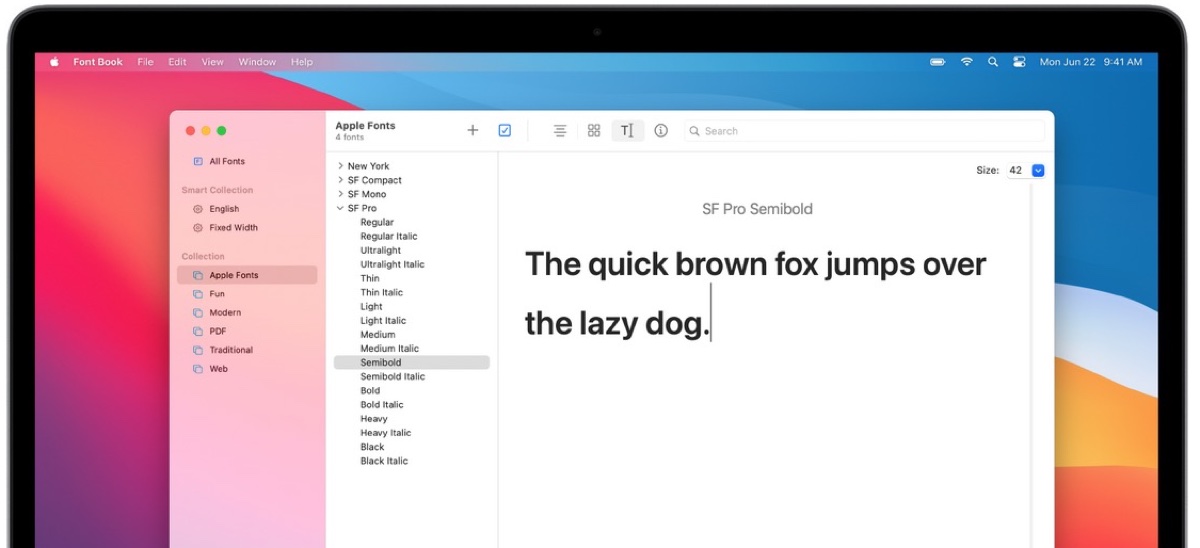Image resolution: width=1200 pixels, height=548 pixels.
Task: Open the Traditional collection
Action: point(231,350)
